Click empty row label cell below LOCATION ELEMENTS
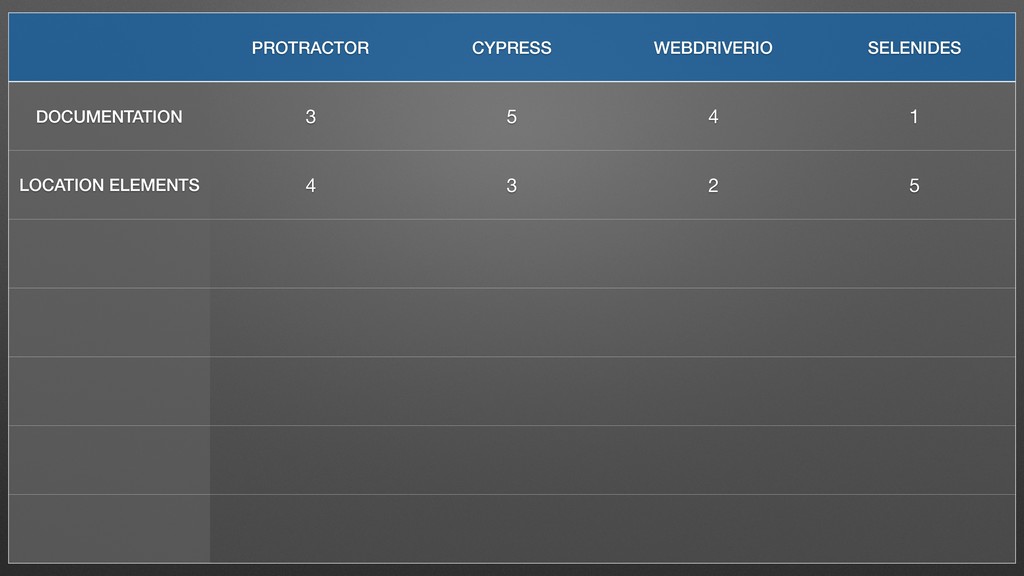 tap(109, 253)
